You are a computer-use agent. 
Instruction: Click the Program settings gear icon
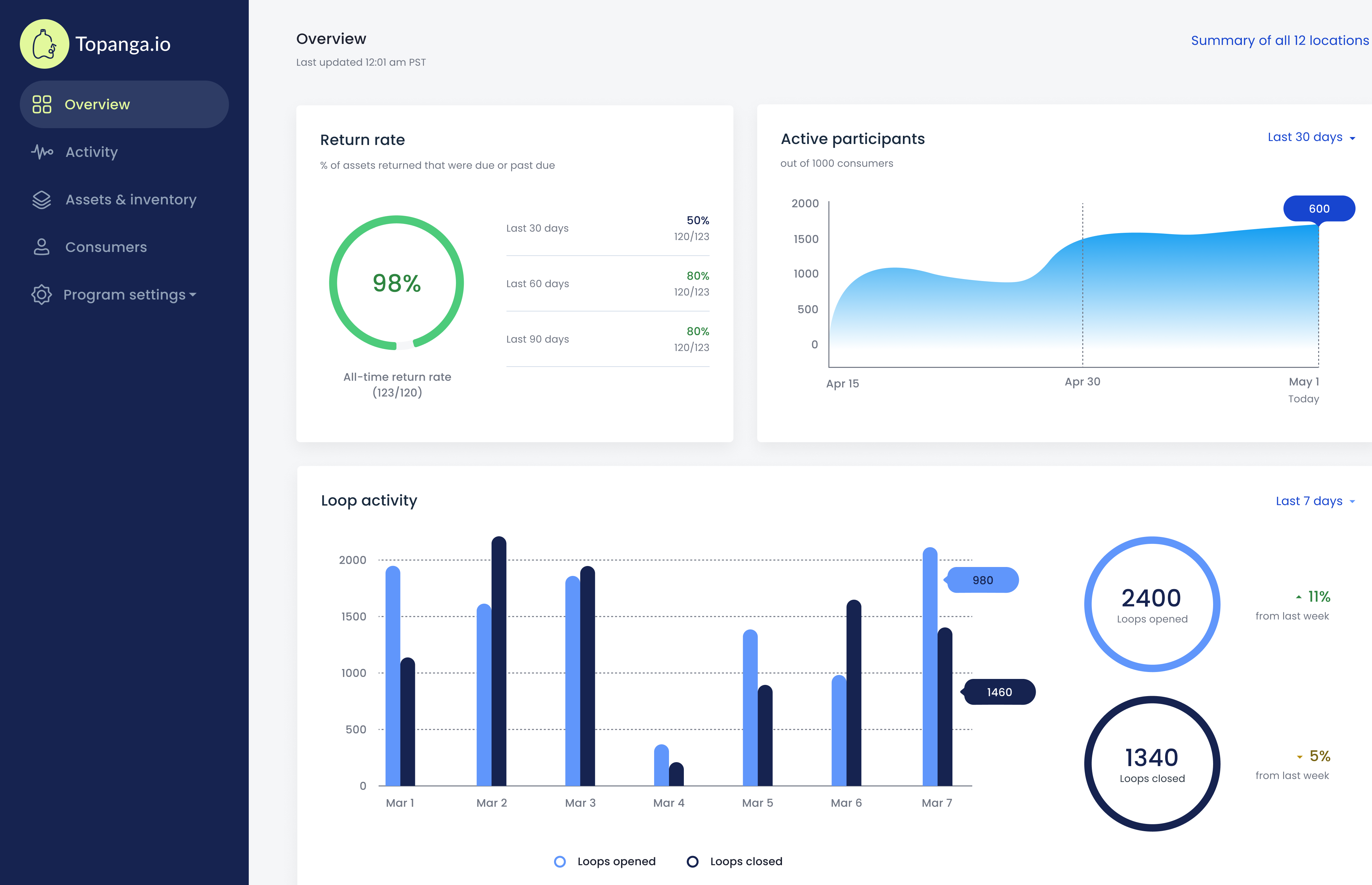point(41,294)
